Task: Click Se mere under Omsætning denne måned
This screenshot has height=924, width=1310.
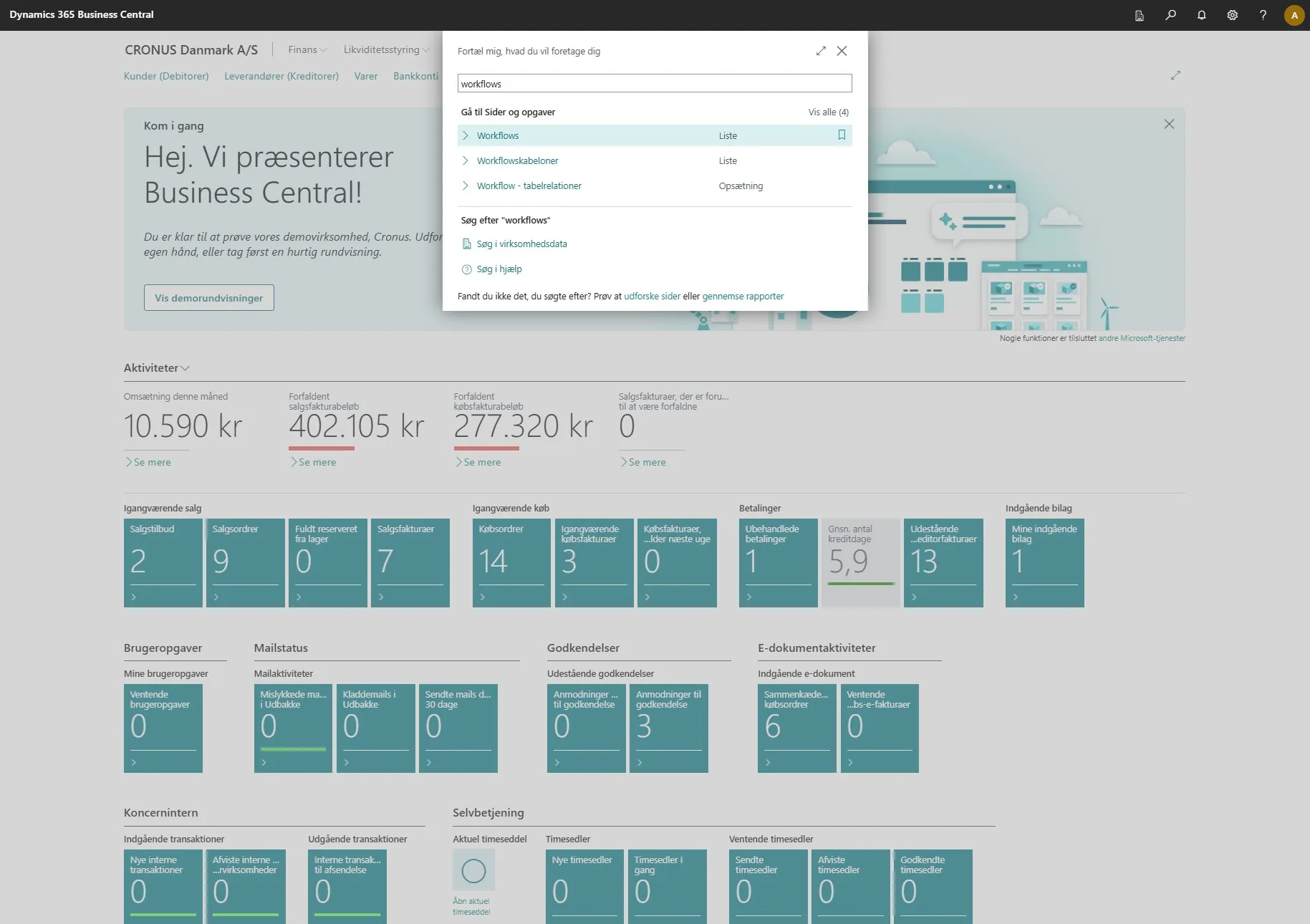Action: [x=149, y=462]
